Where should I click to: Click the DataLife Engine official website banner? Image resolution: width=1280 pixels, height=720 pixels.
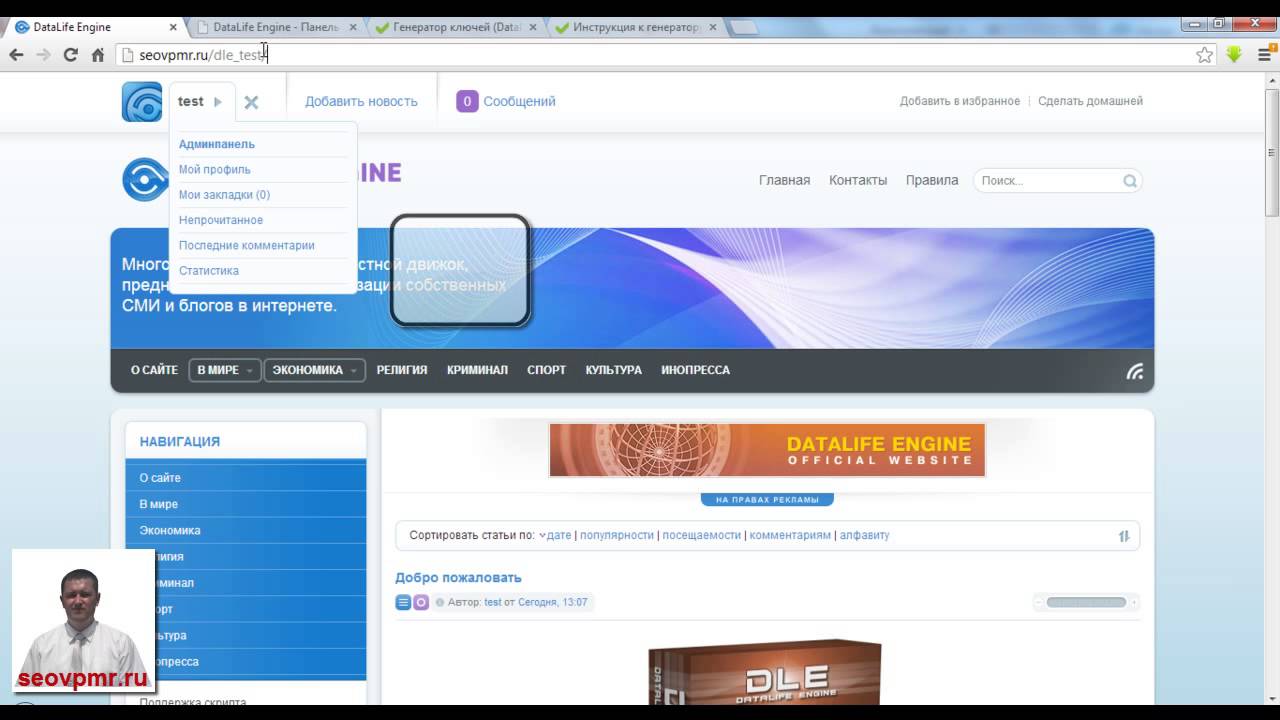[767, 450]
